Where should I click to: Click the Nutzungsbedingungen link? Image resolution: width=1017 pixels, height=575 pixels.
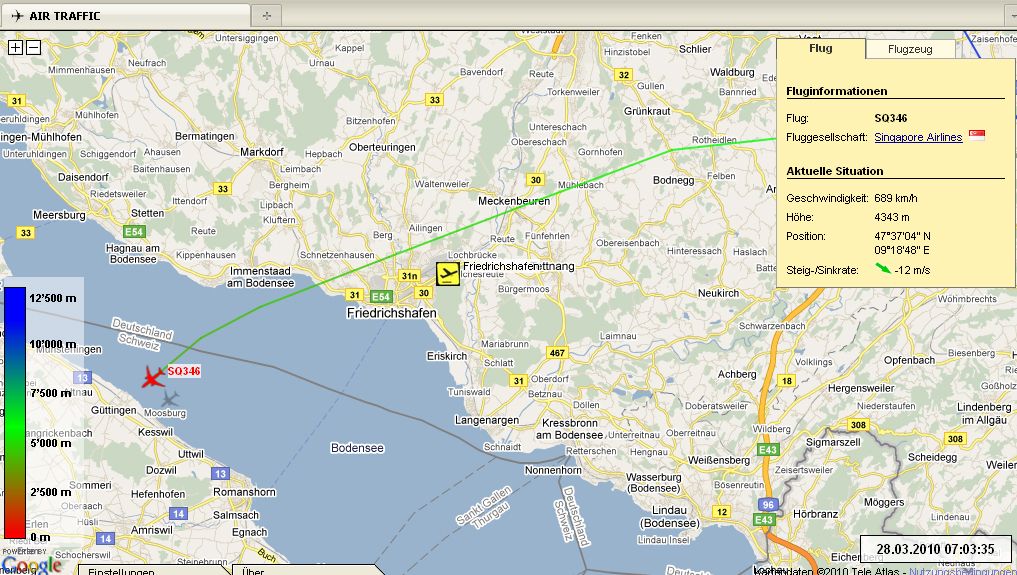coord(963,571)
